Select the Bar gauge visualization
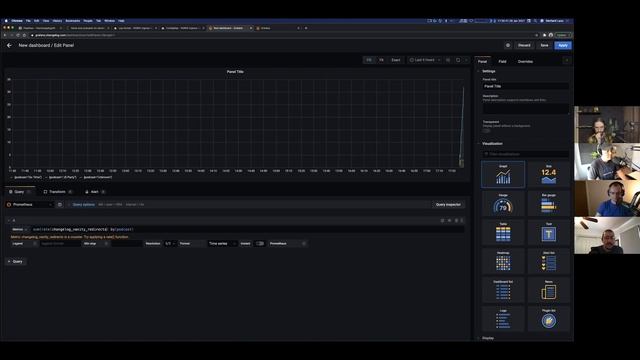Screen dimensions: 640x360 549,203
